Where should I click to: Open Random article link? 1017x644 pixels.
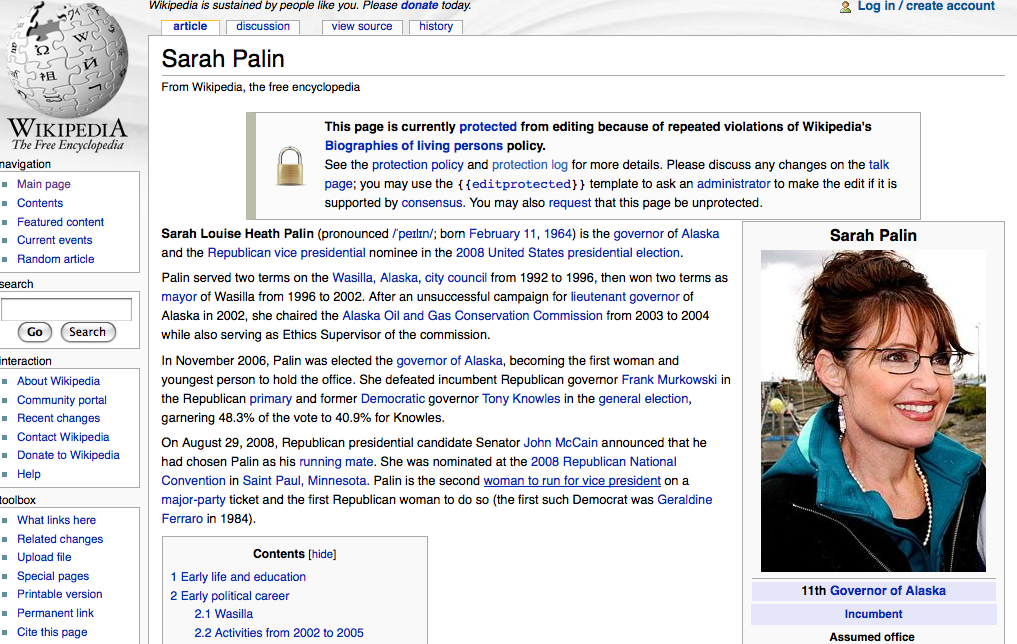coord(56,259)
